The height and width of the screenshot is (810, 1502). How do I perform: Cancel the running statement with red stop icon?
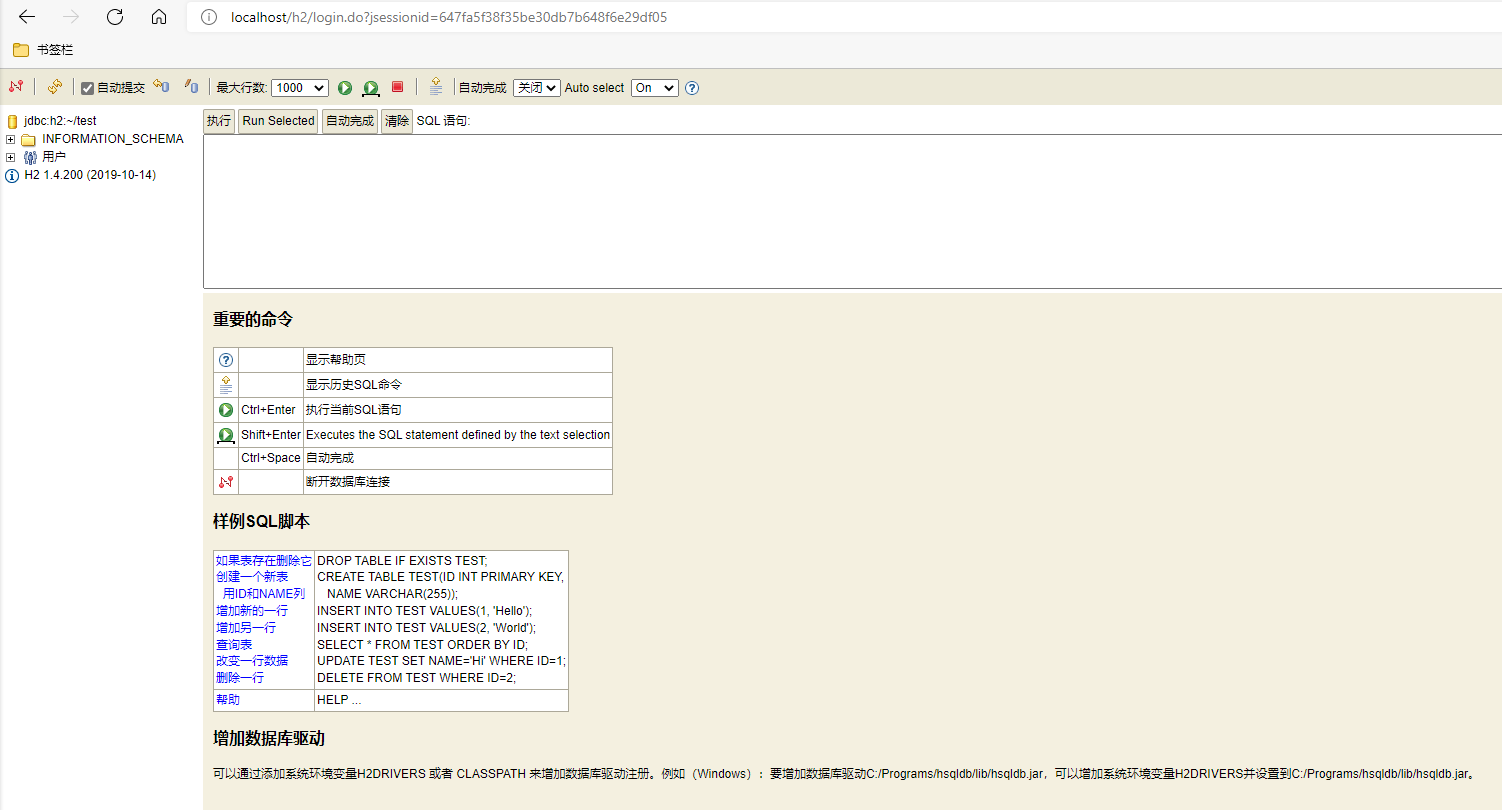click(x=396, y=87)
